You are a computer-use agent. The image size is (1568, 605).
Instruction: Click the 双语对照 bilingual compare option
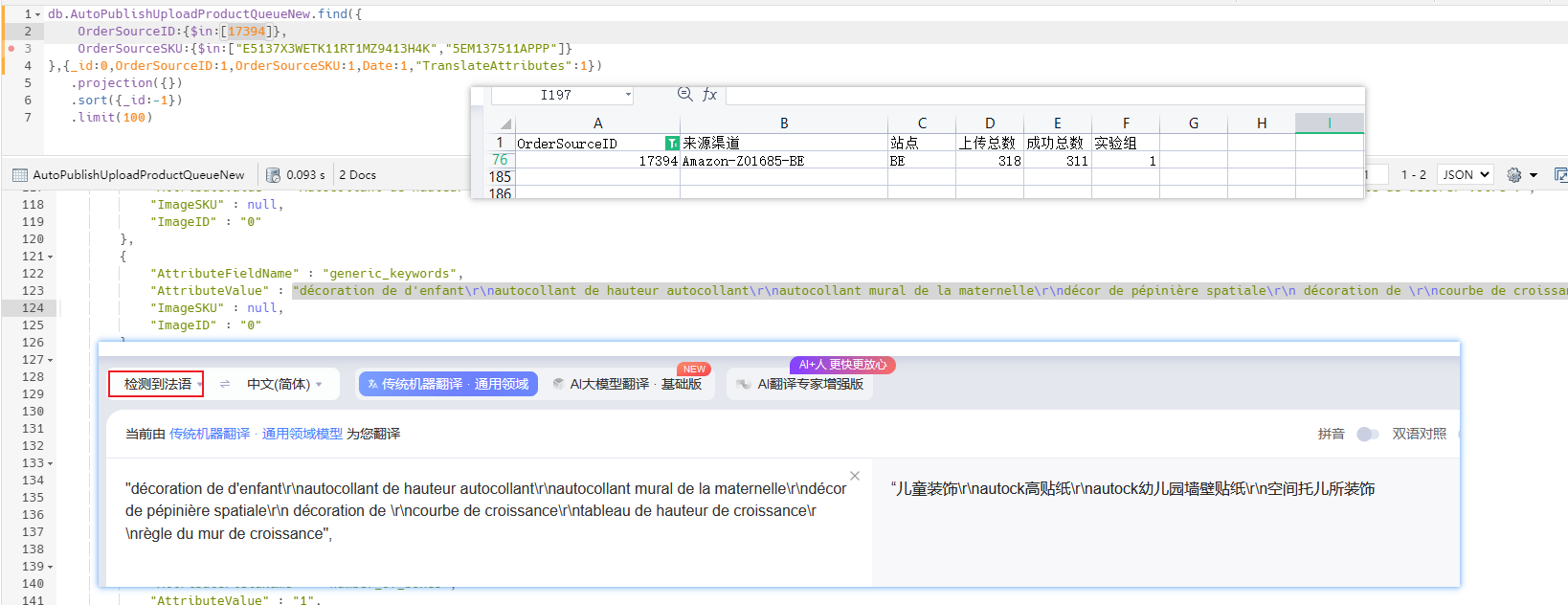[1419, 434]
